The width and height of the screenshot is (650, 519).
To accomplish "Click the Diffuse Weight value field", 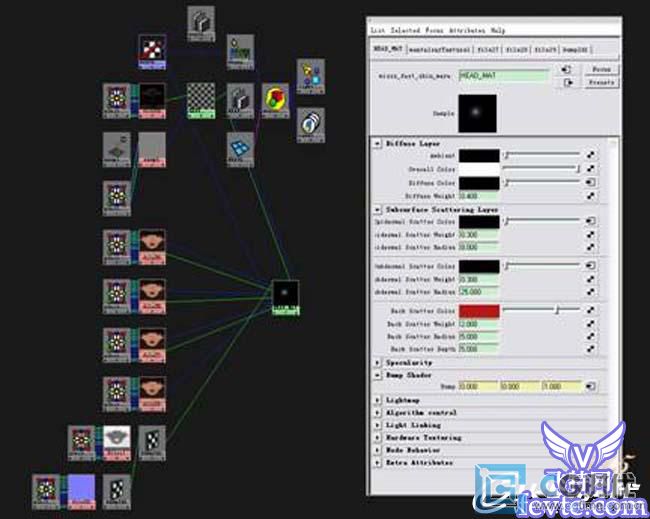I will point(478,196).
